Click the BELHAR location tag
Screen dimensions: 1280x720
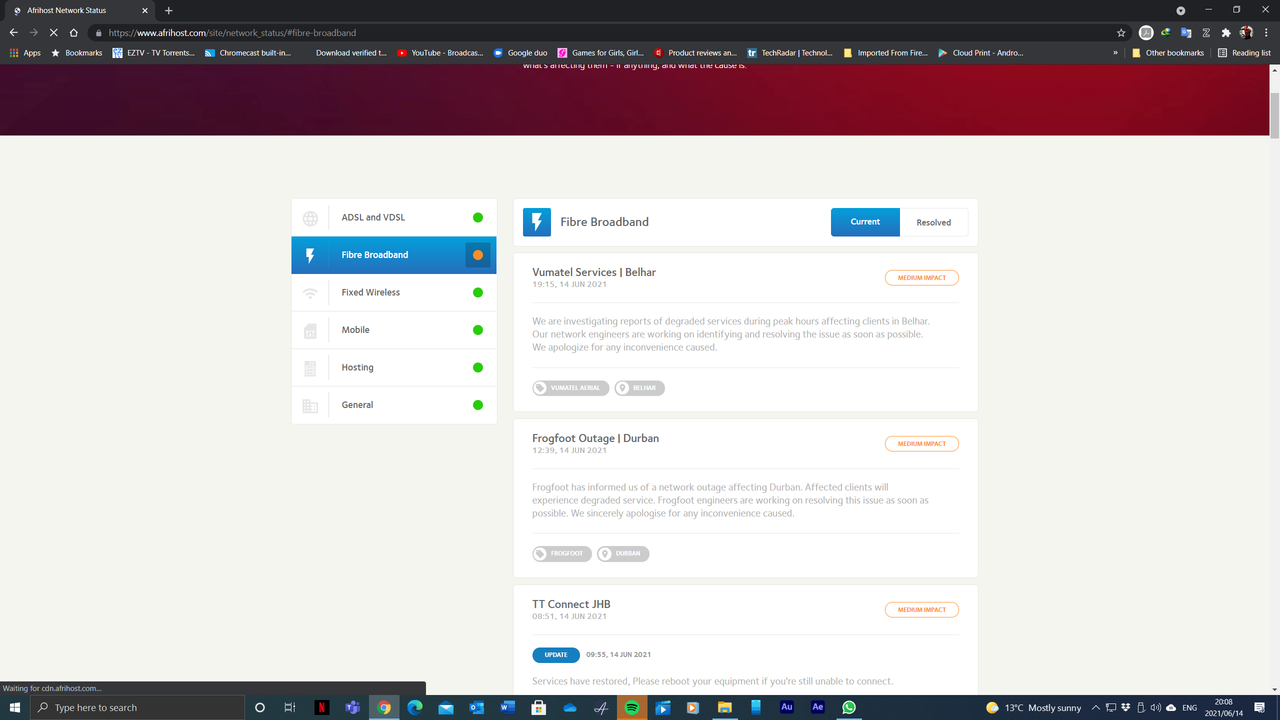(640, 388)
